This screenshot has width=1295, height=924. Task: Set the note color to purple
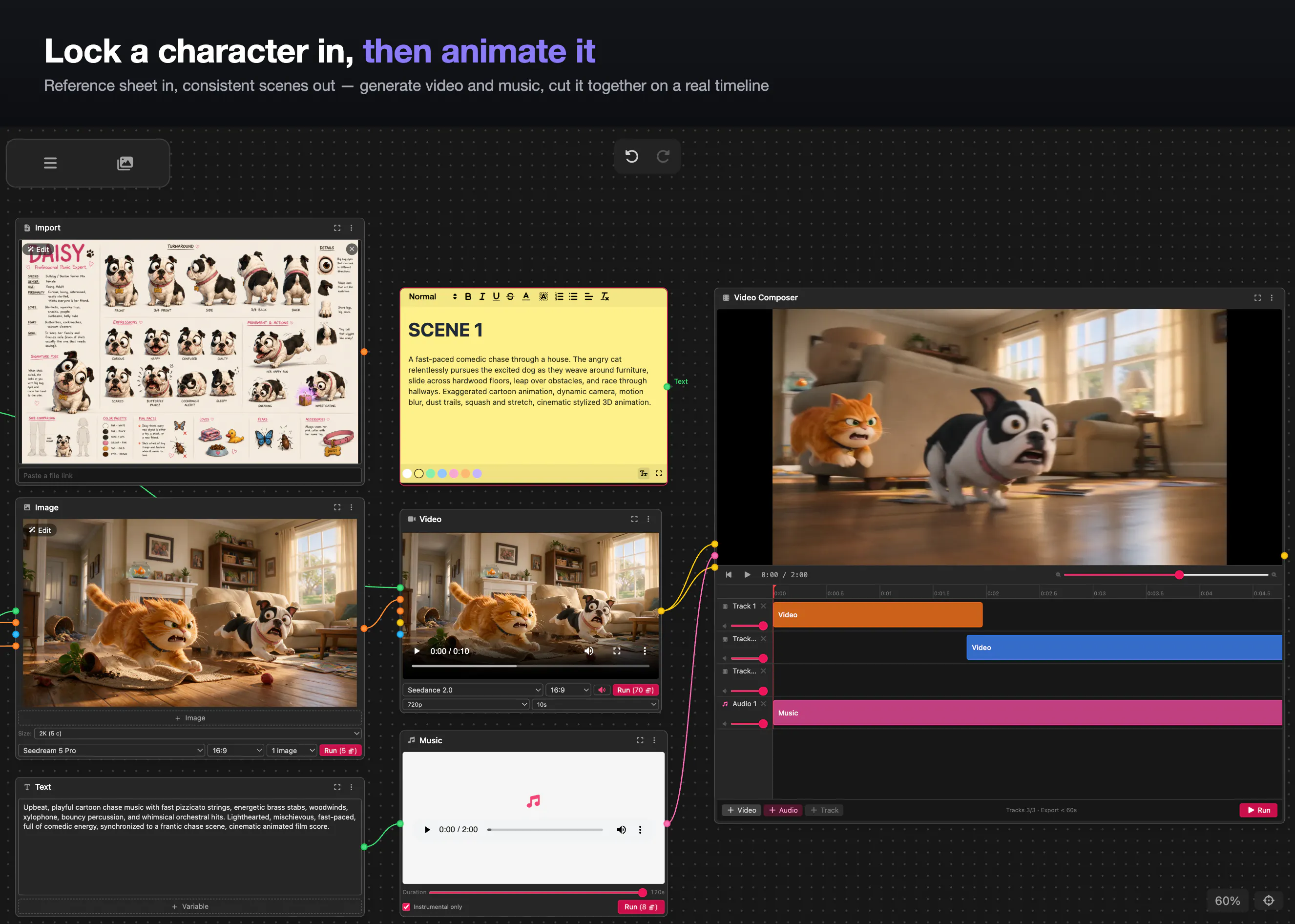tap(477, 473)
